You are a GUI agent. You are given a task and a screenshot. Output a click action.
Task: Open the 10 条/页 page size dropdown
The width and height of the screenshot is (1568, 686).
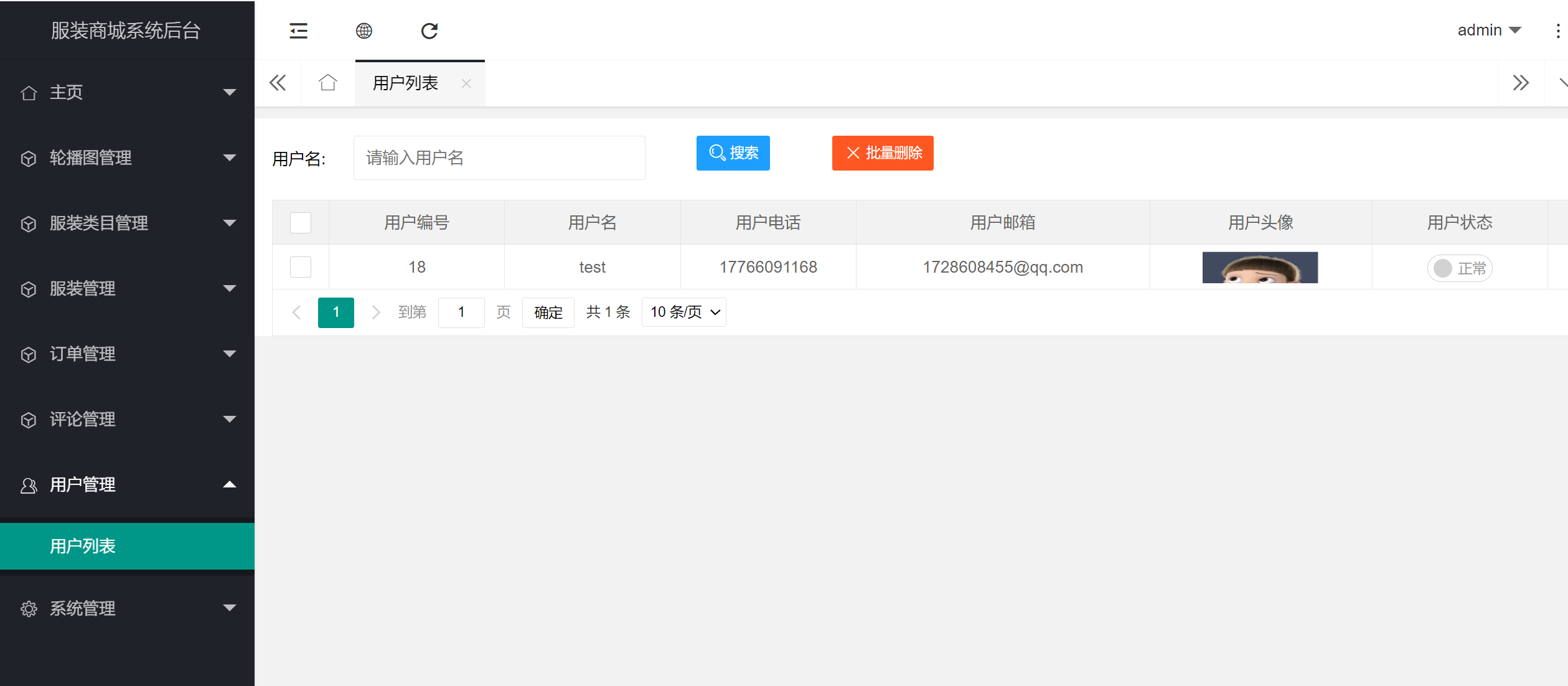click(x=684, y=312)
